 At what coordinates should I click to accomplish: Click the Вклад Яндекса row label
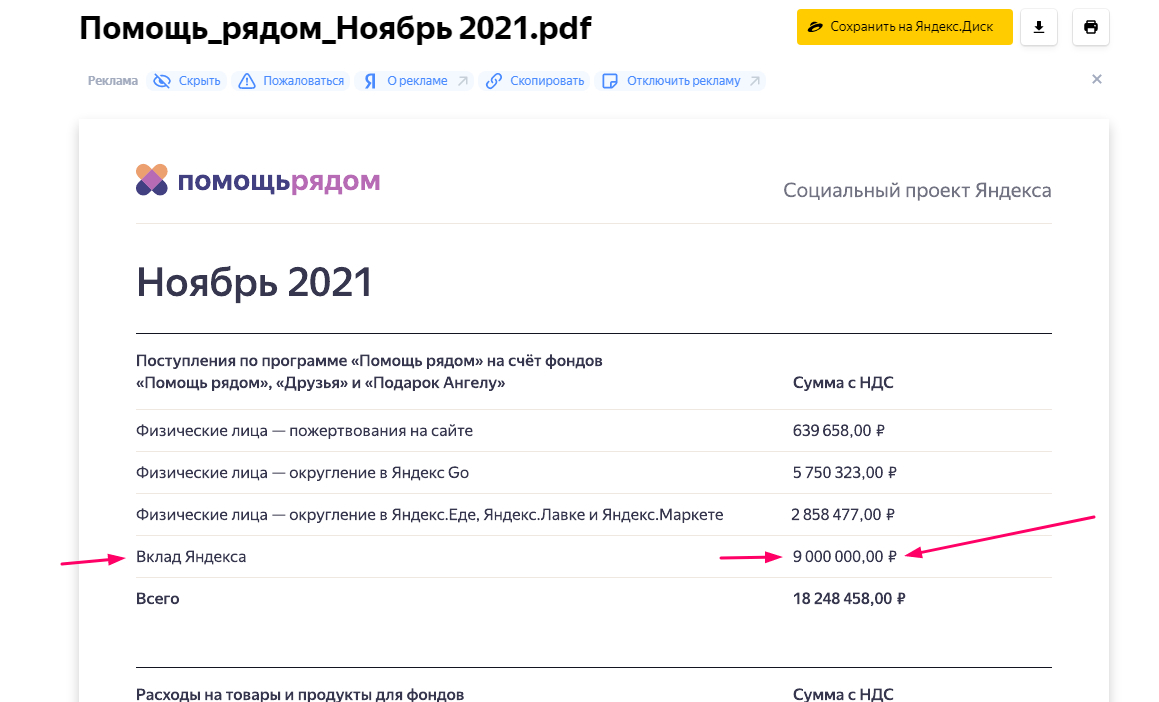(191, 557)
